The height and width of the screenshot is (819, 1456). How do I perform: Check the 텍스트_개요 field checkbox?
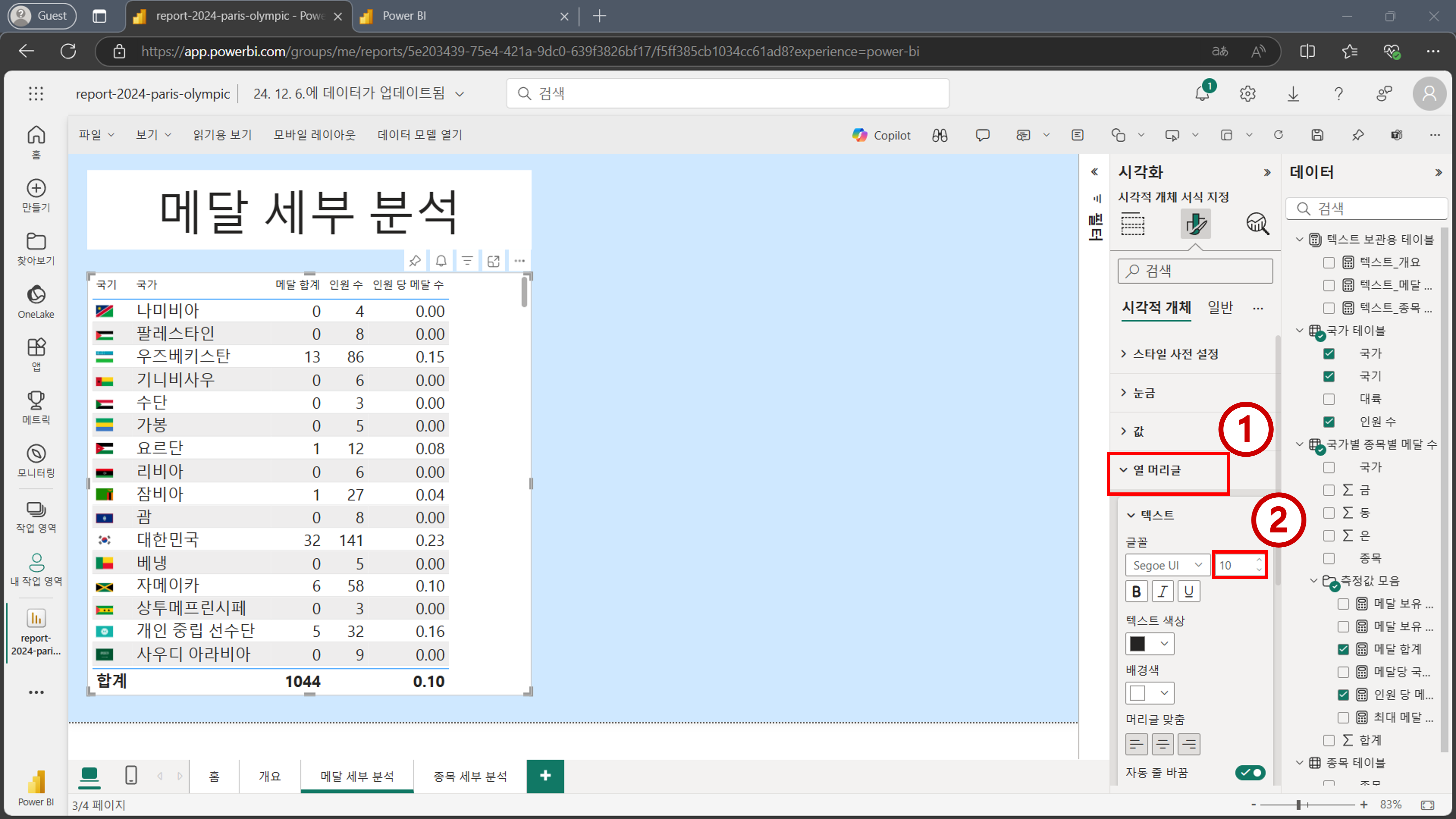pos(1329,262)
